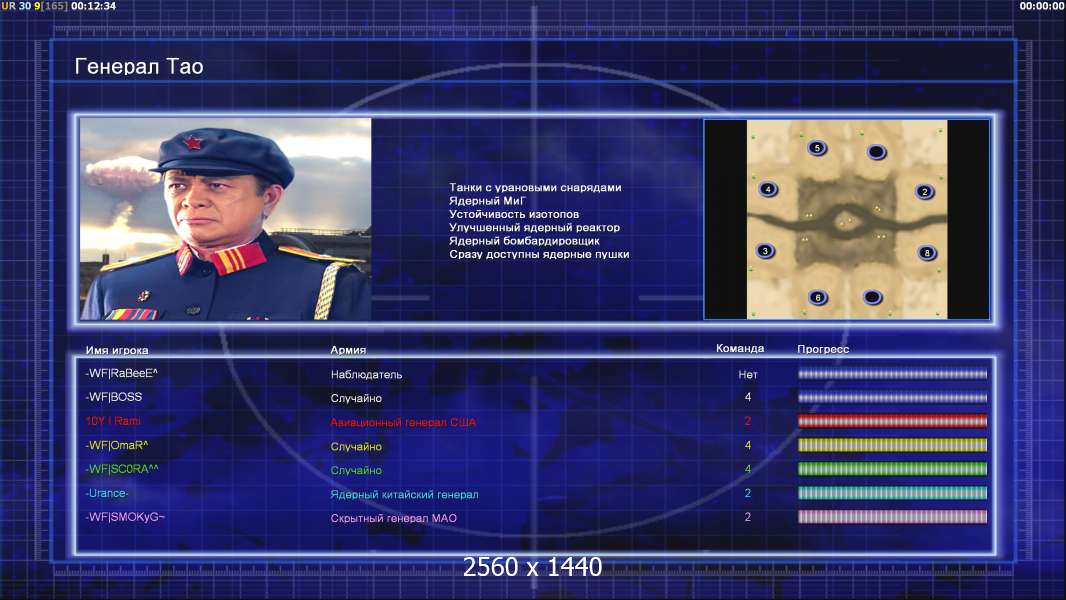Click the cyan -Urance- progress bar
This screenshot has height=600, width=1066.
pyautogui.click(x=892, y=493)
